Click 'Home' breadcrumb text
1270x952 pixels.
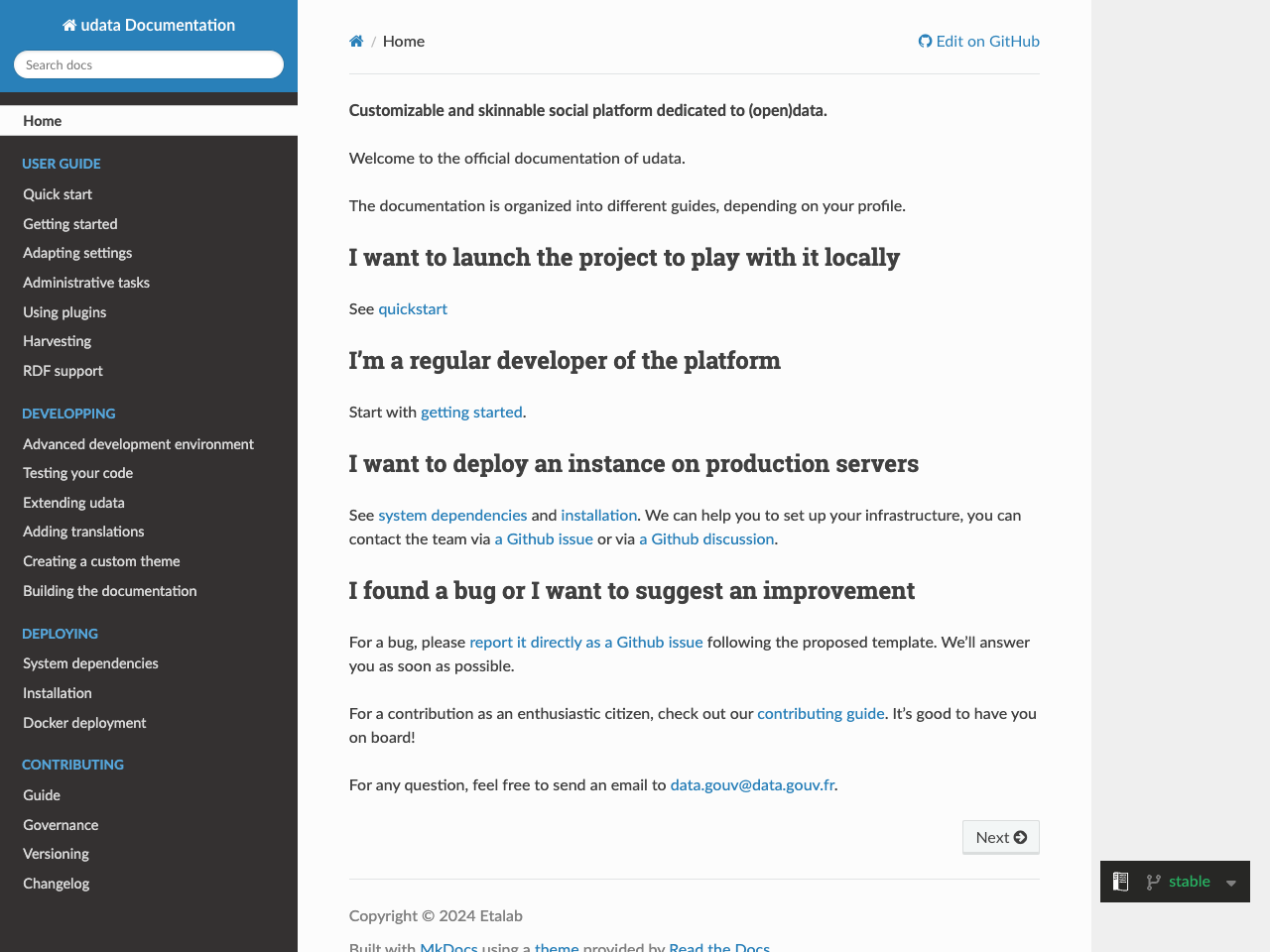(x=404, y=41)
